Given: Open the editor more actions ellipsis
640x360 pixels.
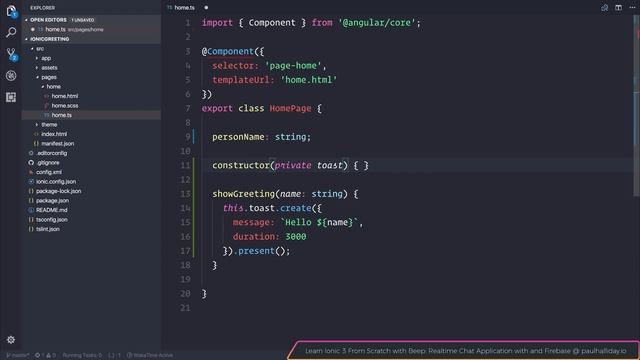Looking at the screenshot, I should [632, 8].
